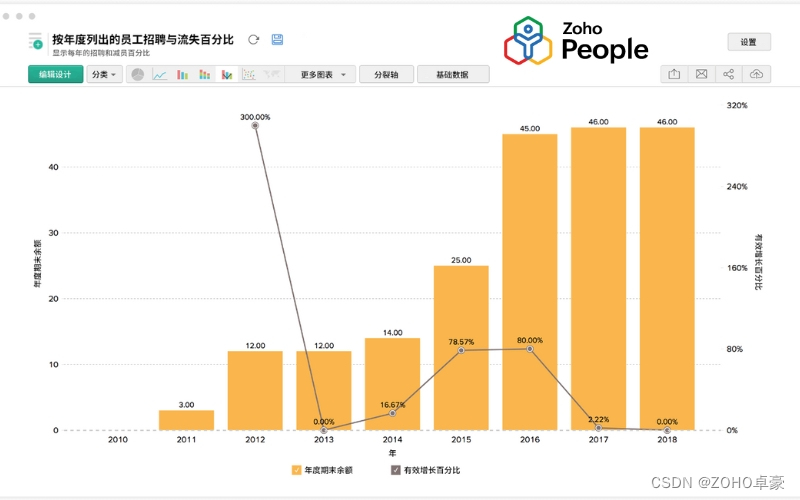This screenshot has width=800, height=500.
Task: Click the export icon in the toolbar
Action: tap(674, 74)
